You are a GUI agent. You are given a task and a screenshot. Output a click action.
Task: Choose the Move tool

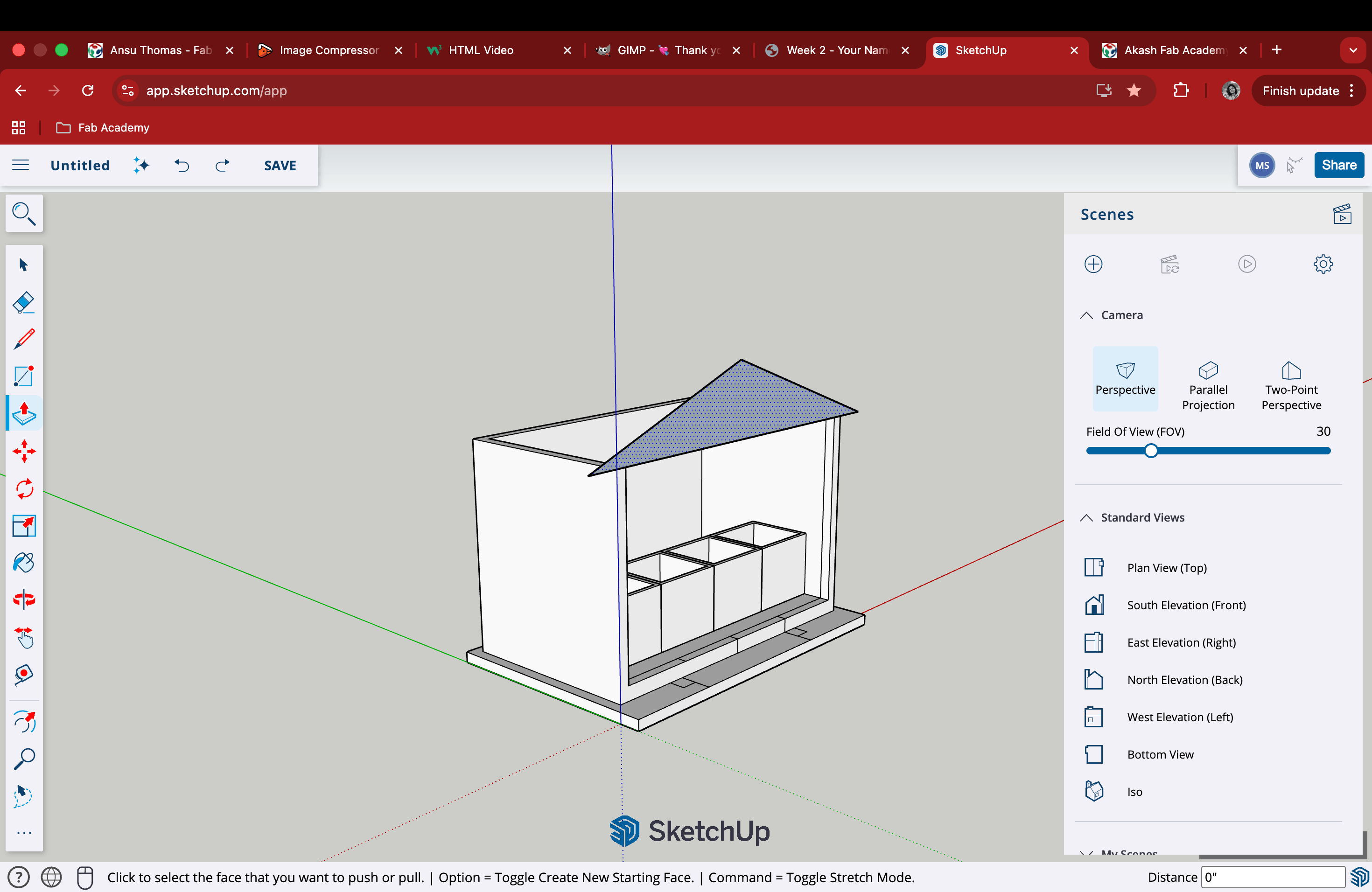tap(24, 451)
